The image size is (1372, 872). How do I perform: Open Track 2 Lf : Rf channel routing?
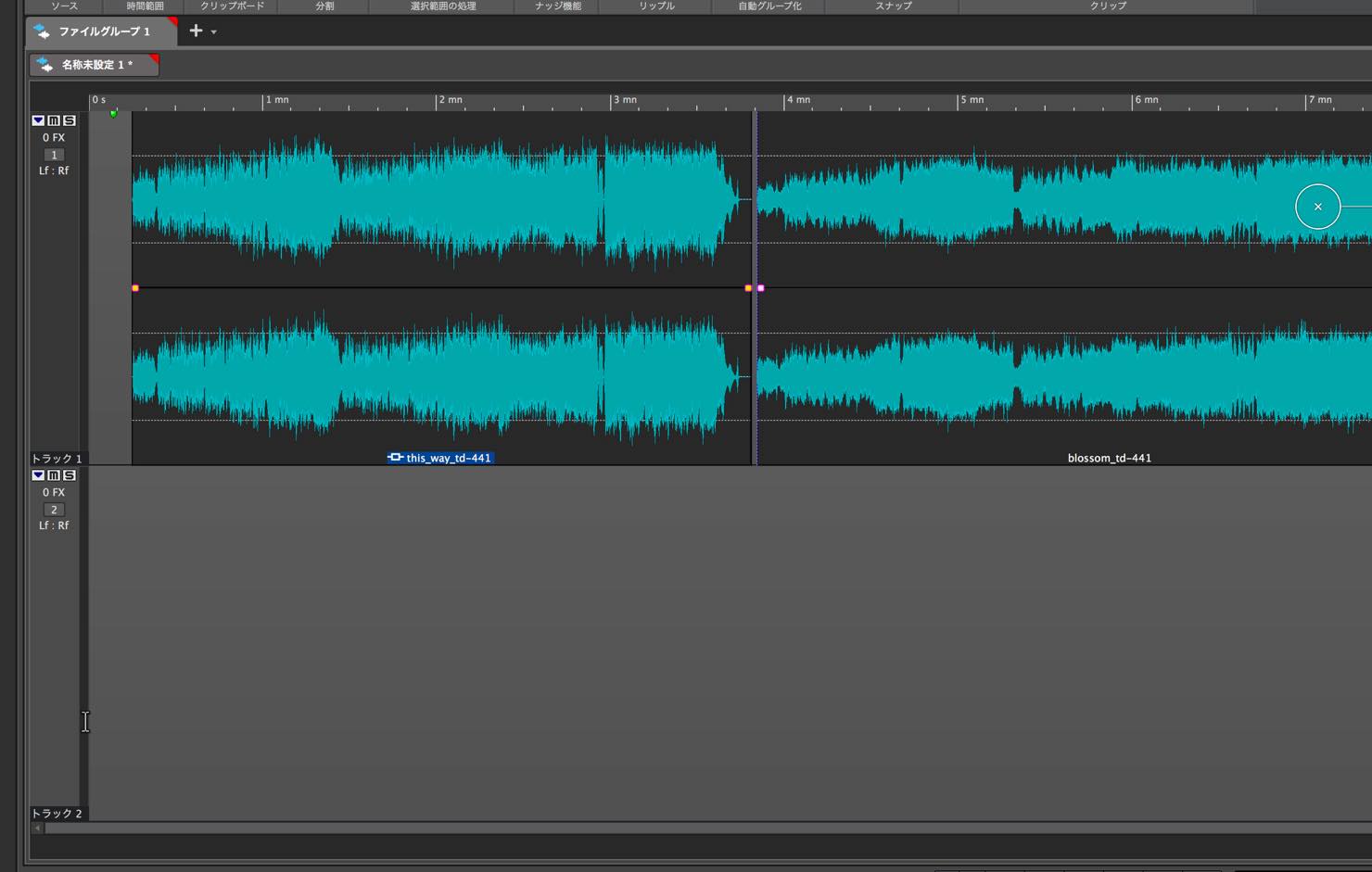click(54, 525)
